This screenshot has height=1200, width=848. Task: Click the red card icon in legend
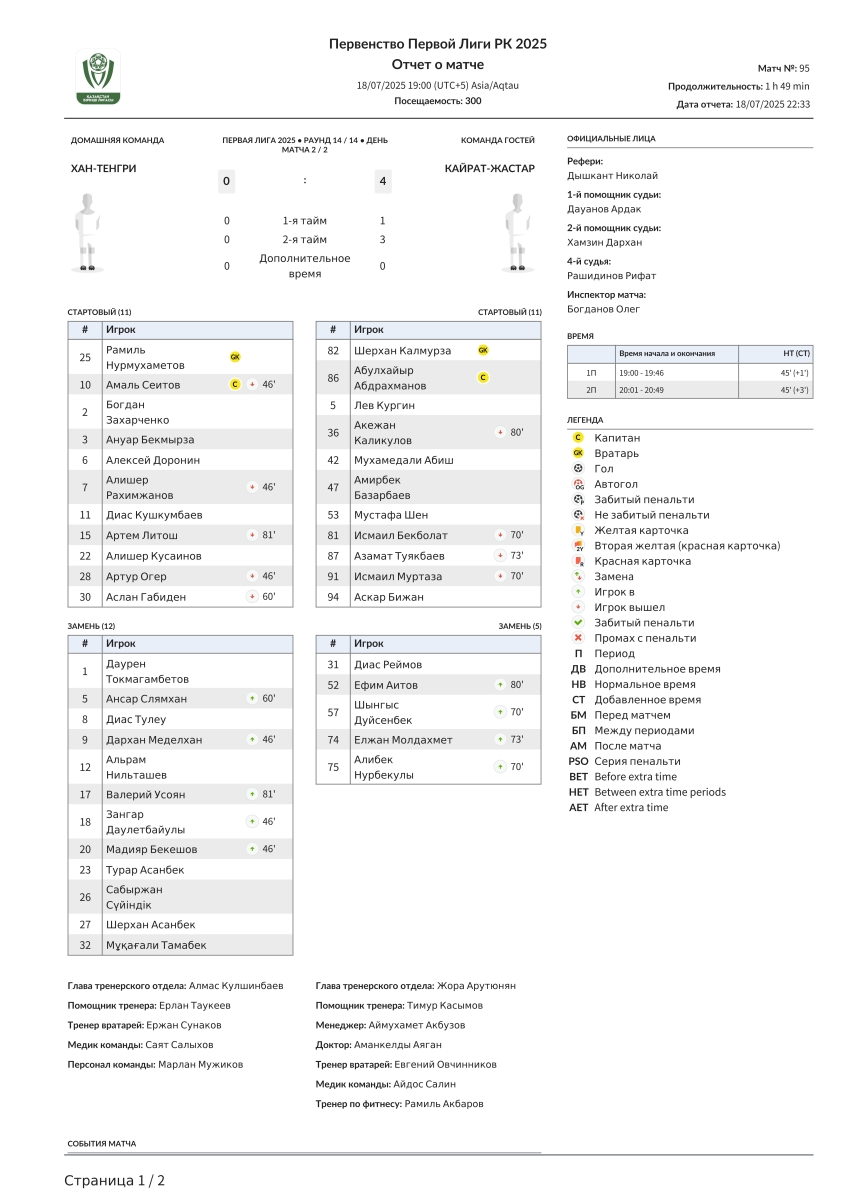click(x=578, y=561)
